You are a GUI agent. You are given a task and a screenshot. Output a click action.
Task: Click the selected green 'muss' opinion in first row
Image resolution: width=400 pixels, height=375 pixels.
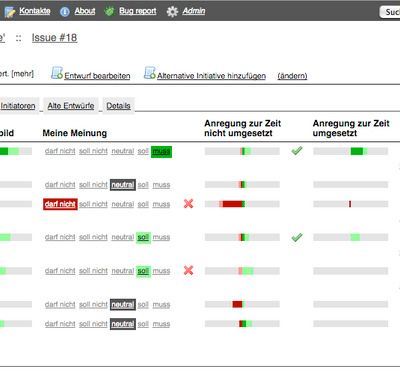coord(161,152)
